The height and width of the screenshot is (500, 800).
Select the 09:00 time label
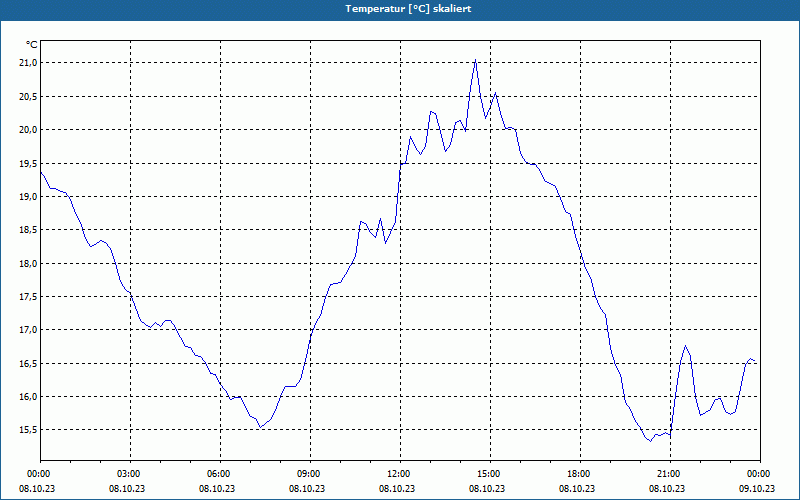[x=307, y=474]
